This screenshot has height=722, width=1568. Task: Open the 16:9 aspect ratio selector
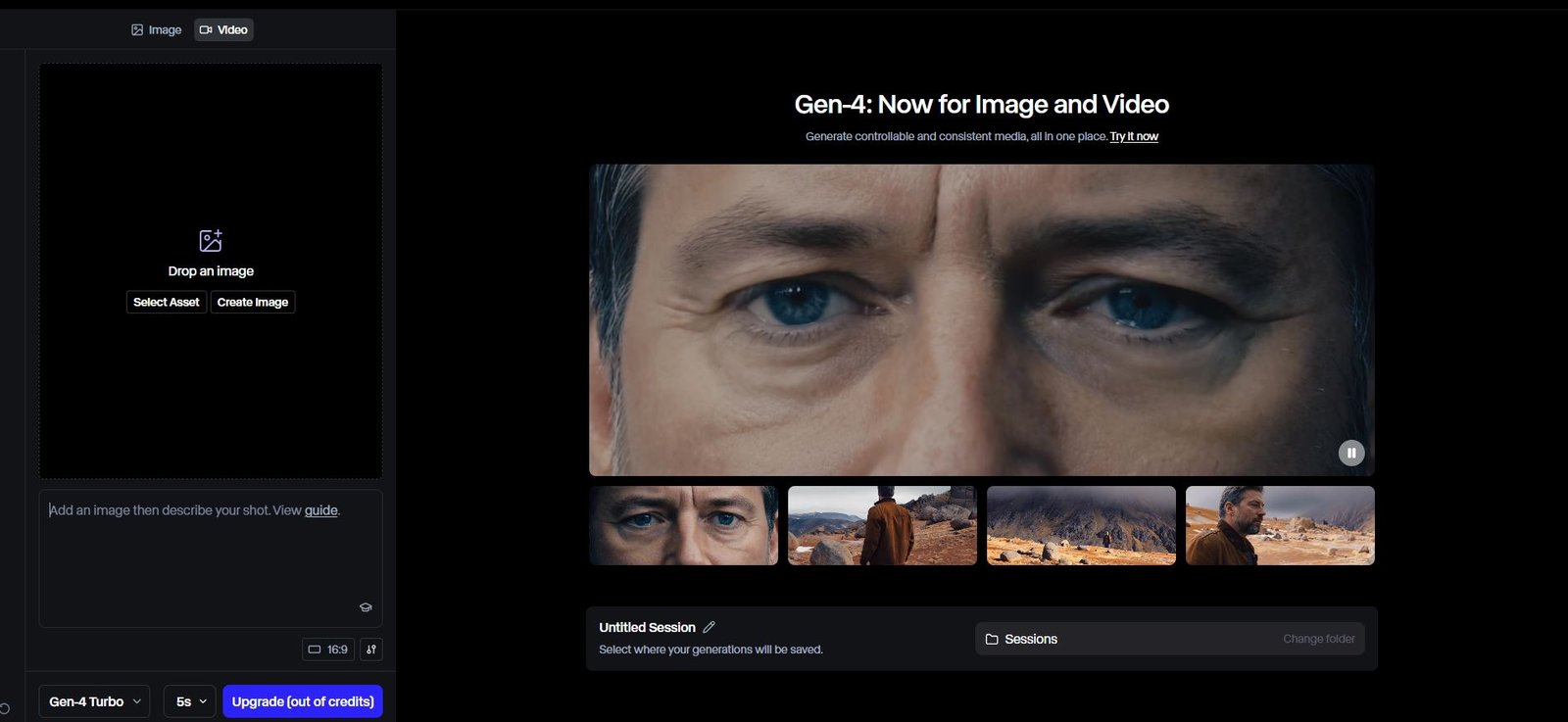click(328, 650)
